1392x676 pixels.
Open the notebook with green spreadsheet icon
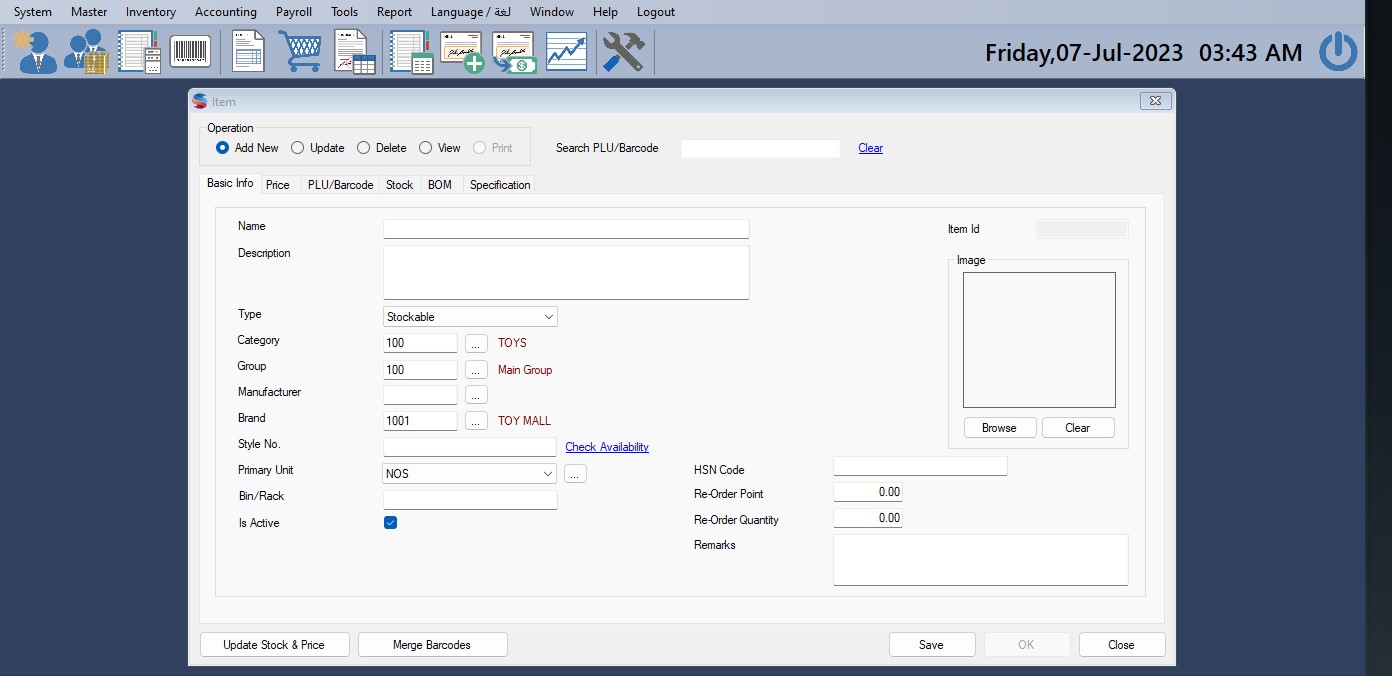411,51
